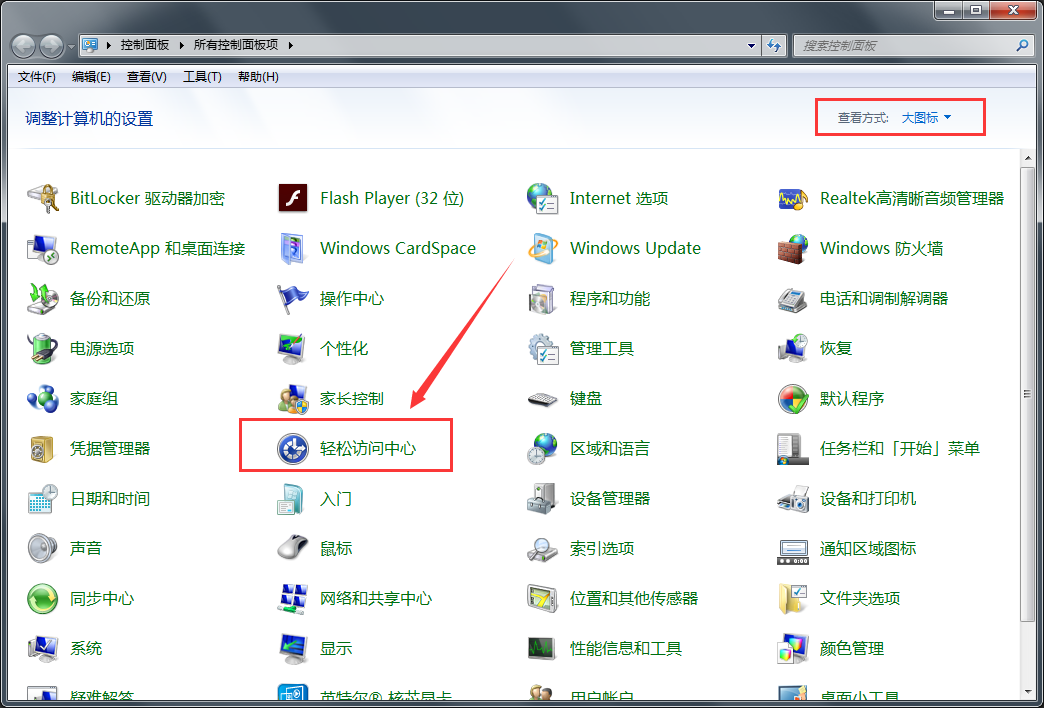Open the RemoteApp 和桌面连接 icon
Screen dimensions: 1044x708
(x=43, y=248)
